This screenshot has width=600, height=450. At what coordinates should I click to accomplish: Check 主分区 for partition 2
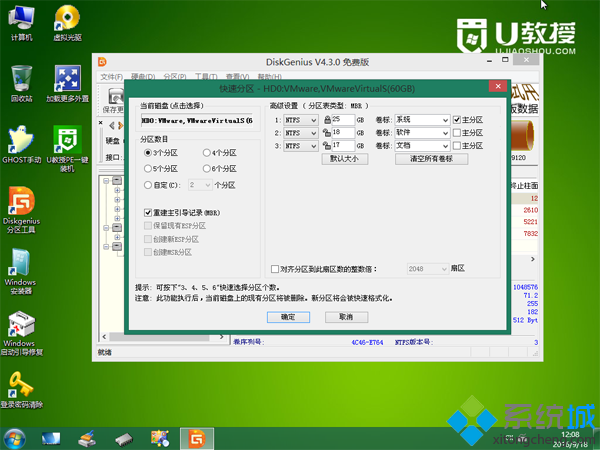457,133
